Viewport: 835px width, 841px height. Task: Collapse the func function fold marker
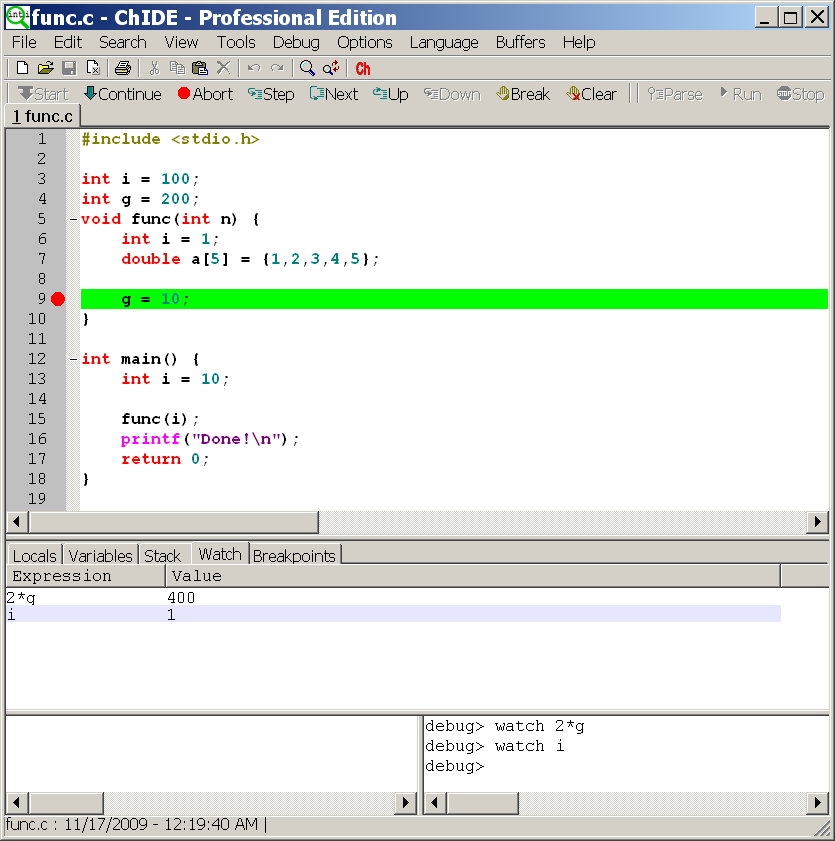coord(73,219)
